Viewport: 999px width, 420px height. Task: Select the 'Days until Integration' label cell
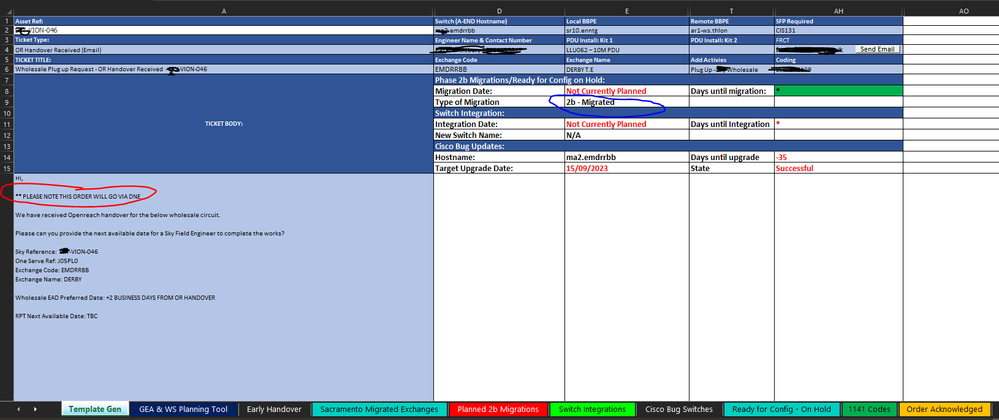731,124
